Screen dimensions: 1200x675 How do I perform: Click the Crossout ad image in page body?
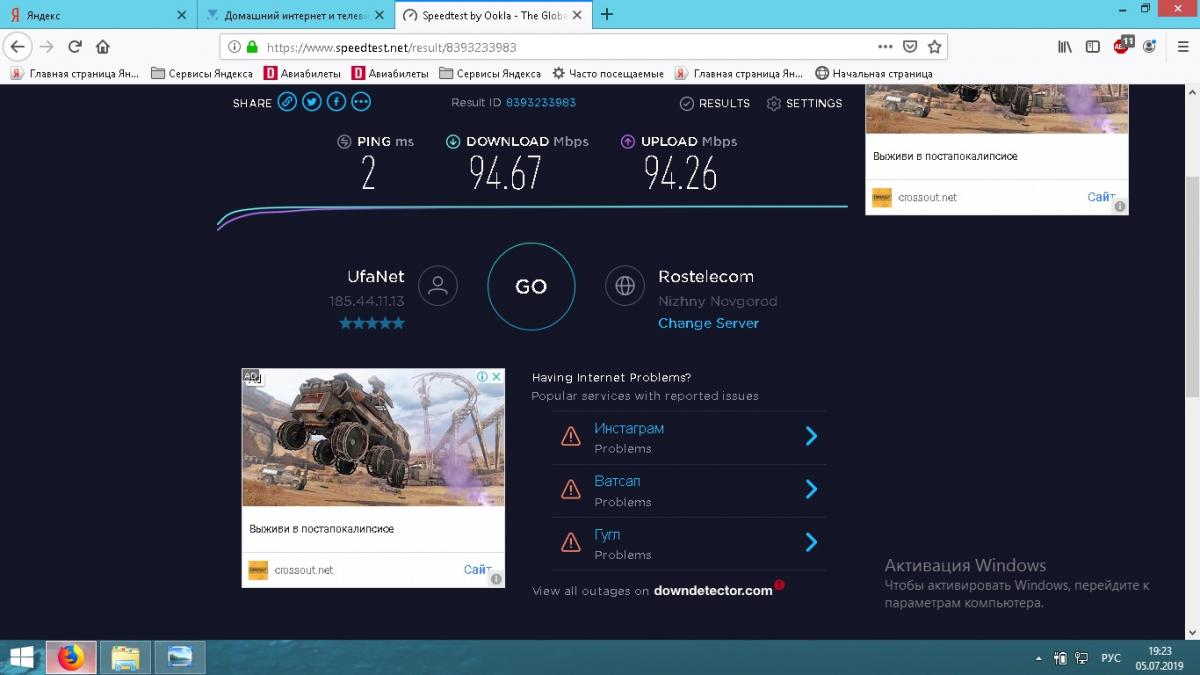tap(373, 437)
